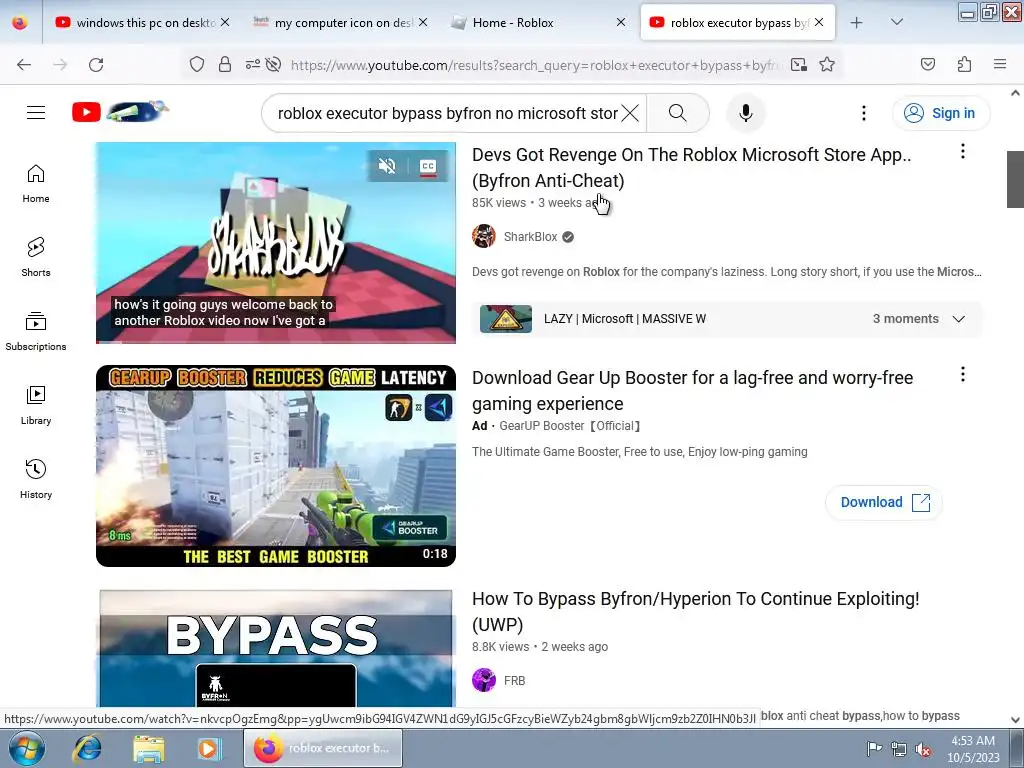Clear the search box with the X
Screen dimensions: 1024x768
(630, 113)
